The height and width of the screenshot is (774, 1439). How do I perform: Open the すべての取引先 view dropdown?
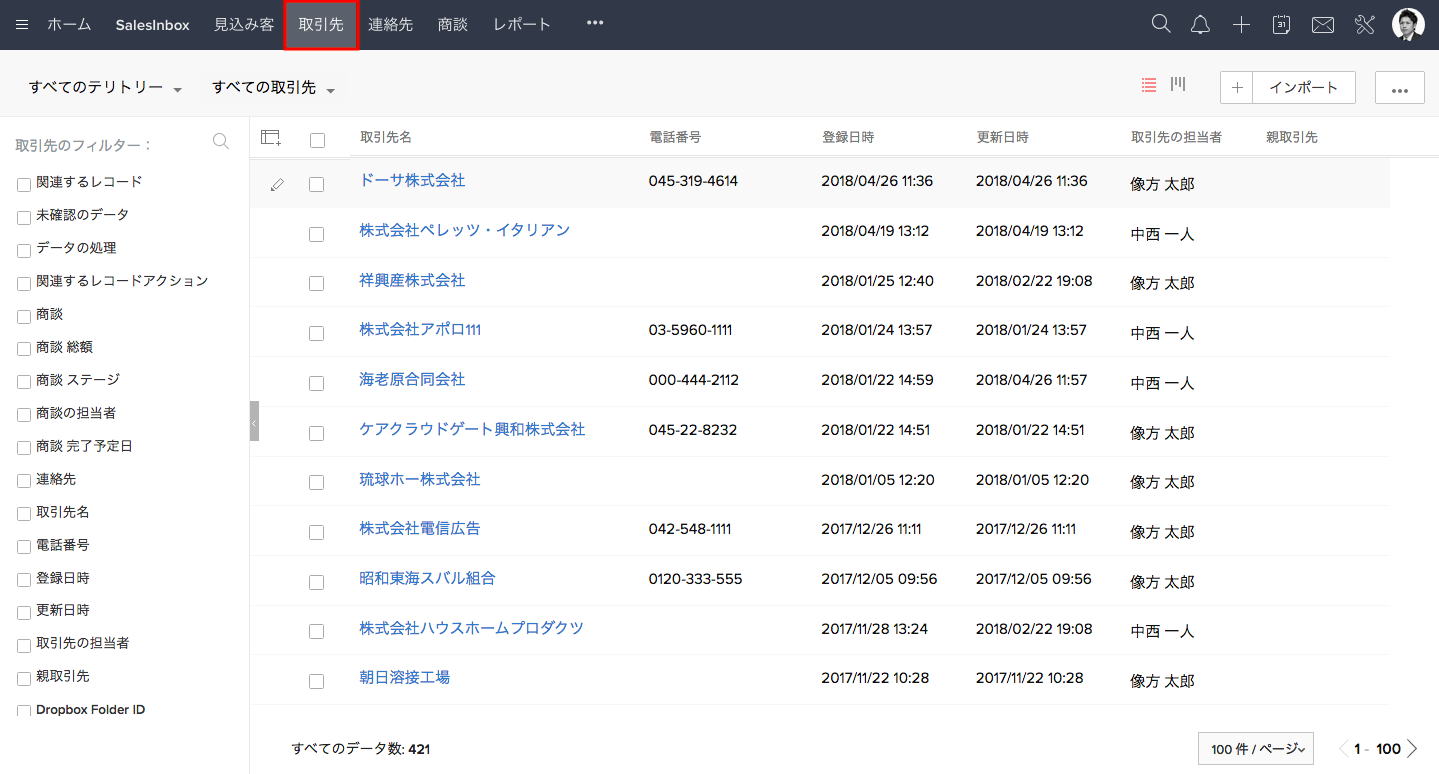(273, 88)
